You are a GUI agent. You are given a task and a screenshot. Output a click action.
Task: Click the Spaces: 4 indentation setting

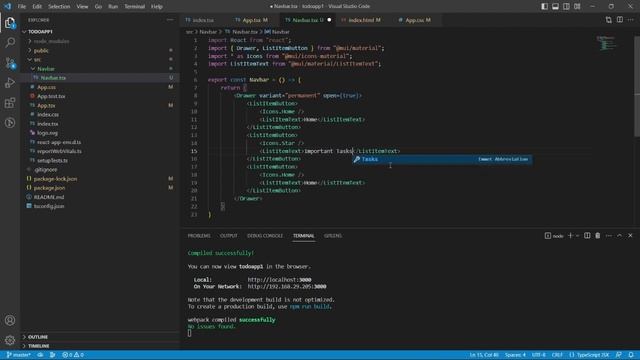pos(515,355)
